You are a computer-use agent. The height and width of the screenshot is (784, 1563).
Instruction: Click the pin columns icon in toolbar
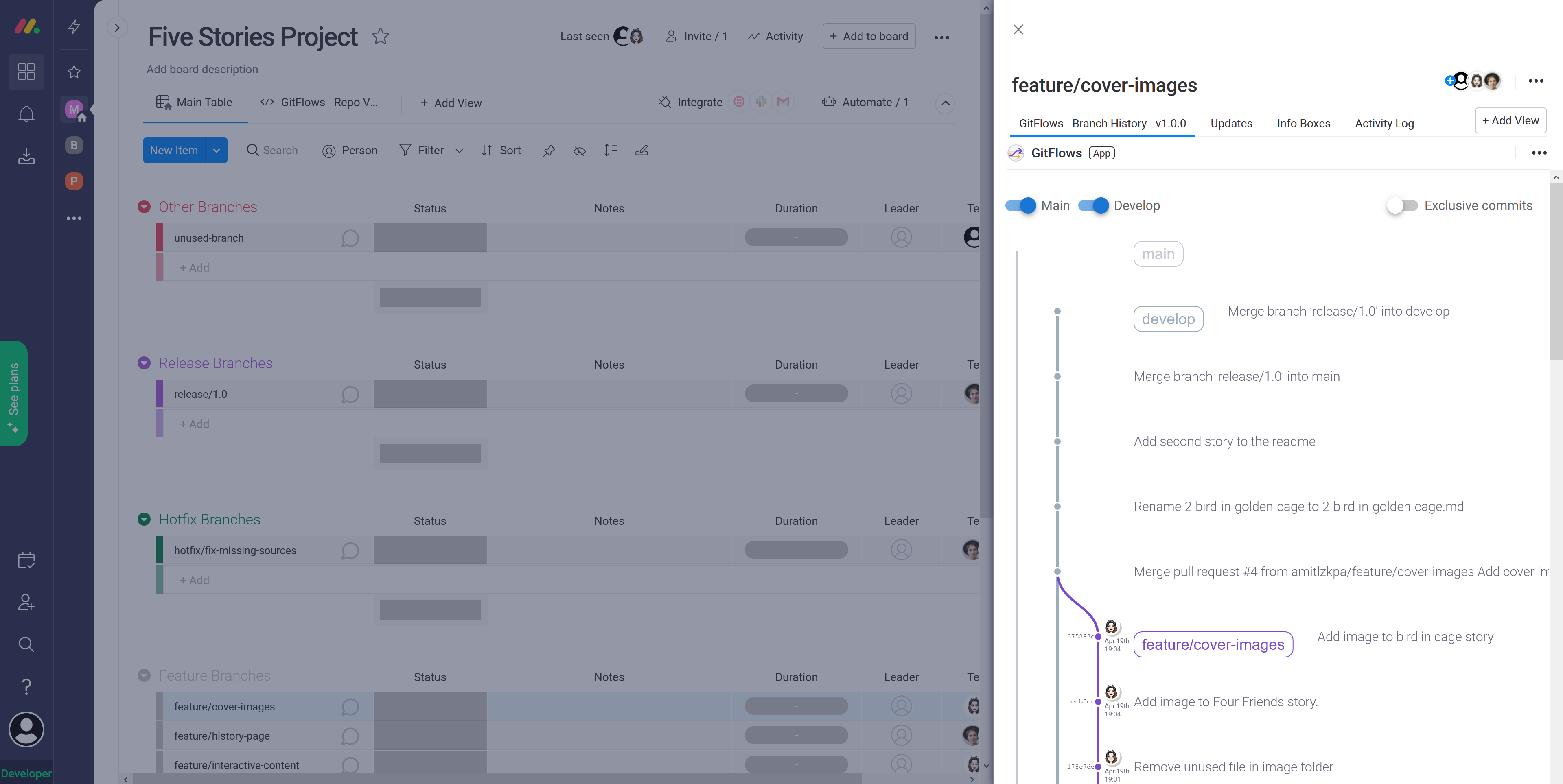549,151
